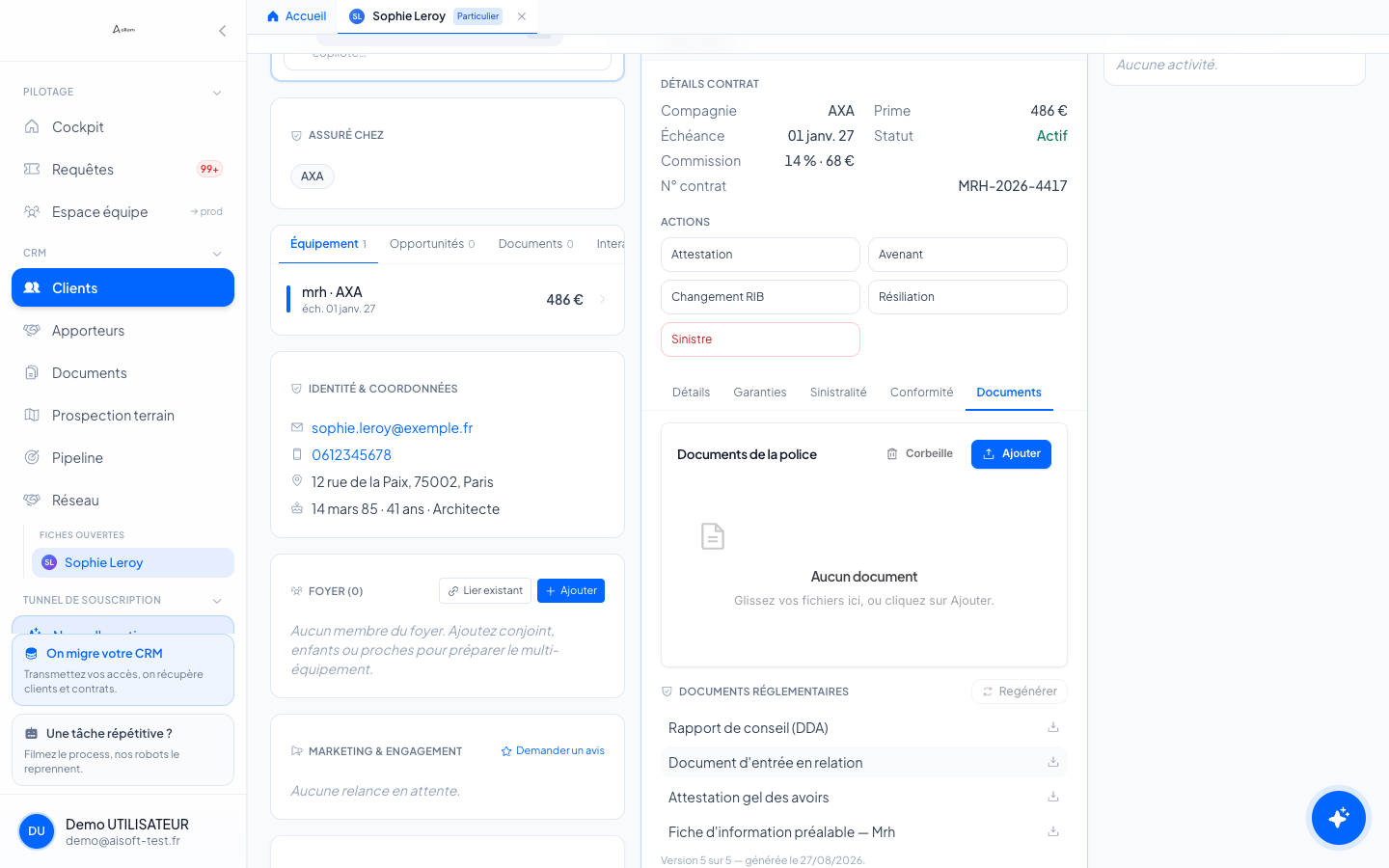The image size is (1389, 868).
Task: Download Fiche d'information préalable — Mrh
Action: tap(1053, 831)
